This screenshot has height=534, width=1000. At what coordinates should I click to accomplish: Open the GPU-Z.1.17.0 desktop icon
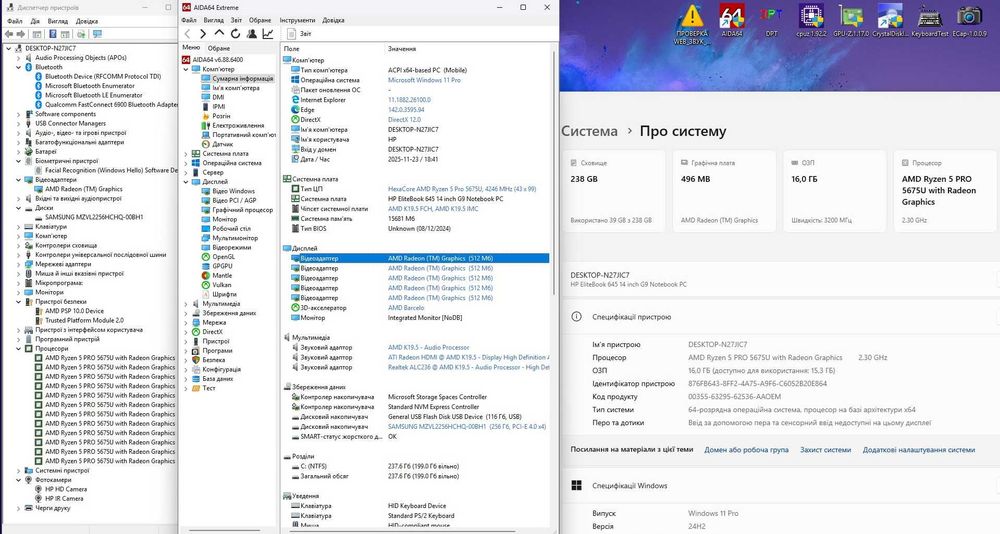(851, 20)
